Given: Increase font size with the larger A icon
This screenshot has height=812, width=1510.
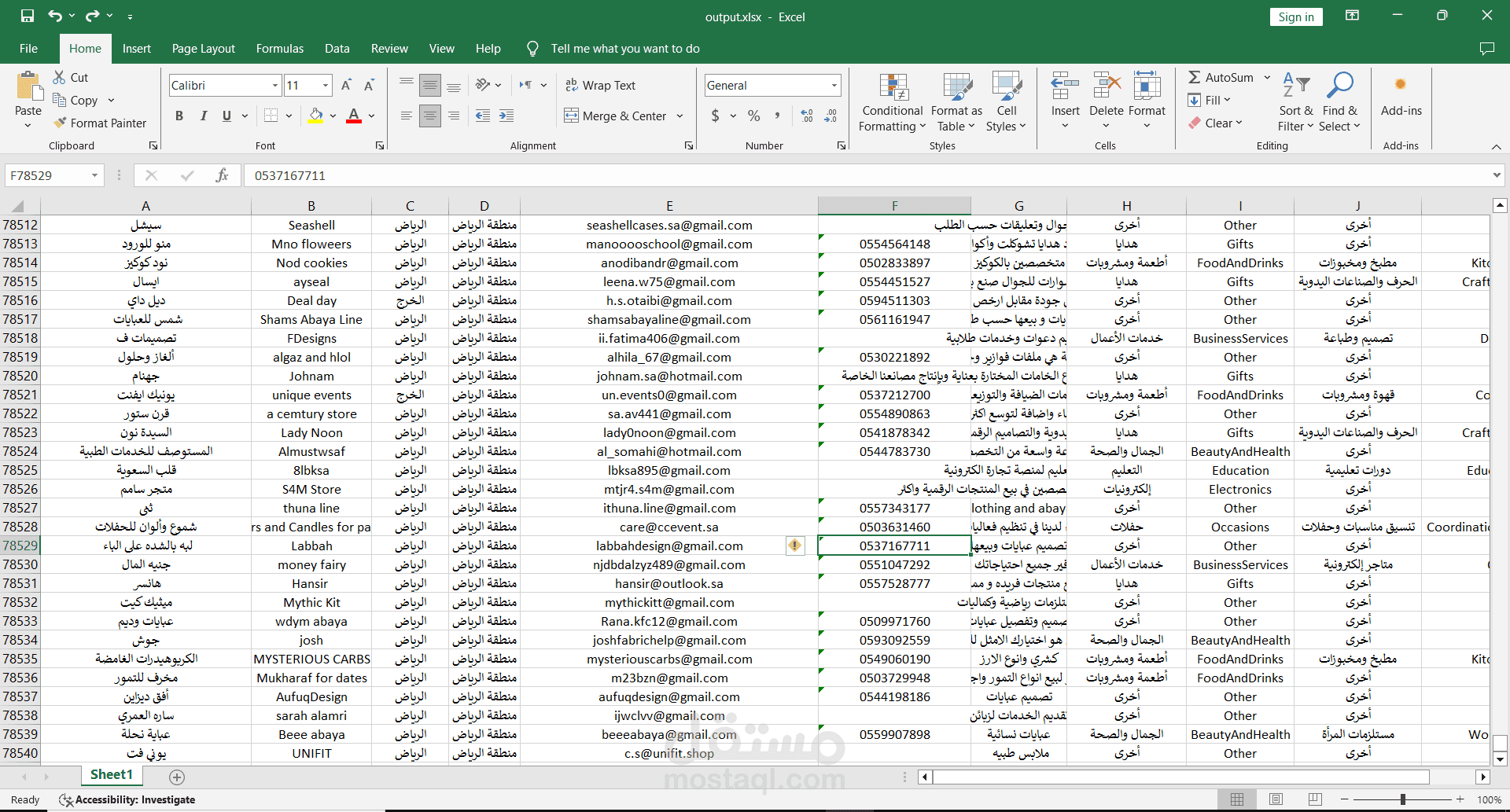Looking at the screenshot, I should [x=346, y=85].
